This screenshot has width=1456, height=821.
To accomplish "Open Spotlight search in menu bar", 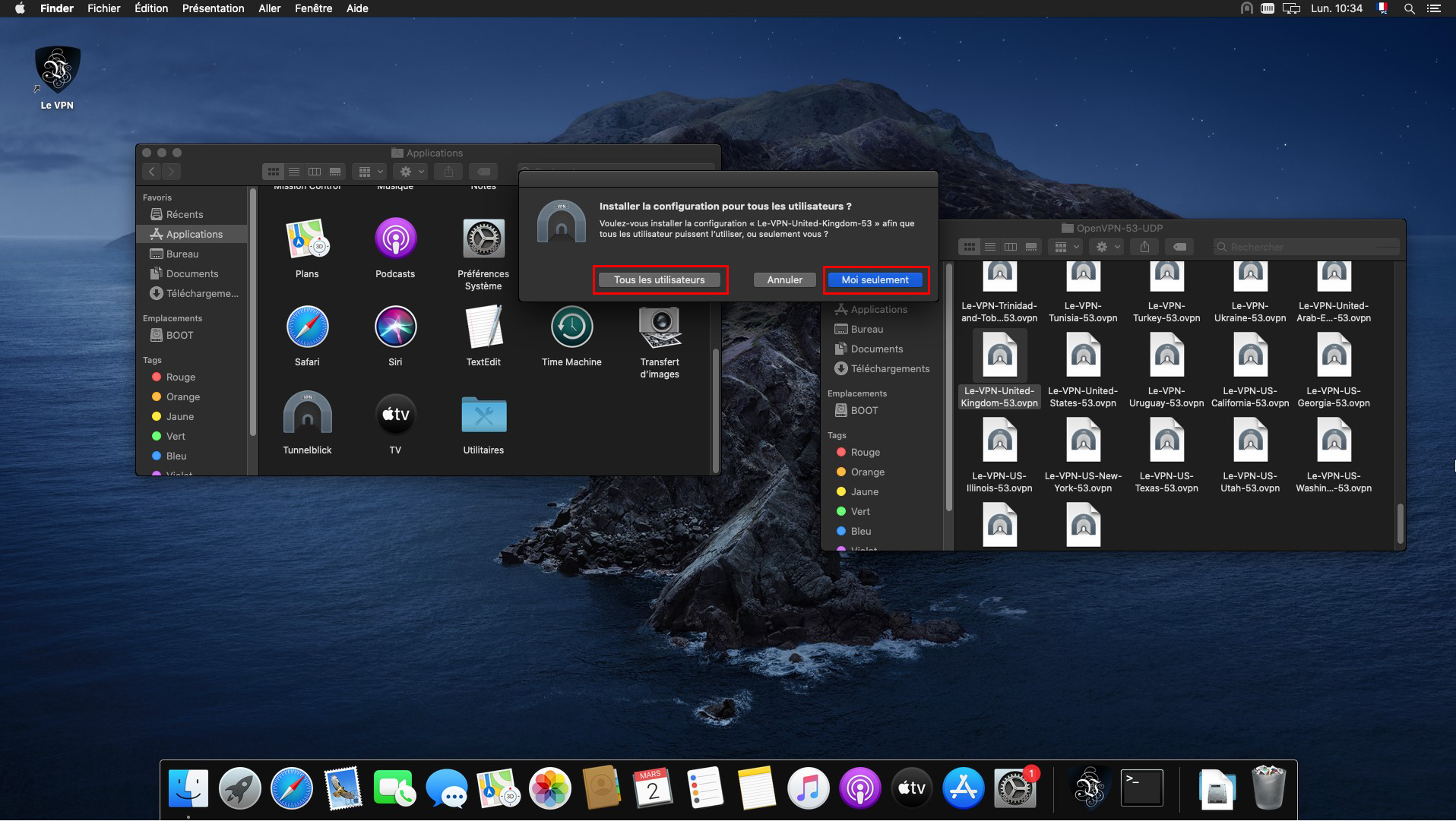I will 1409,8.
